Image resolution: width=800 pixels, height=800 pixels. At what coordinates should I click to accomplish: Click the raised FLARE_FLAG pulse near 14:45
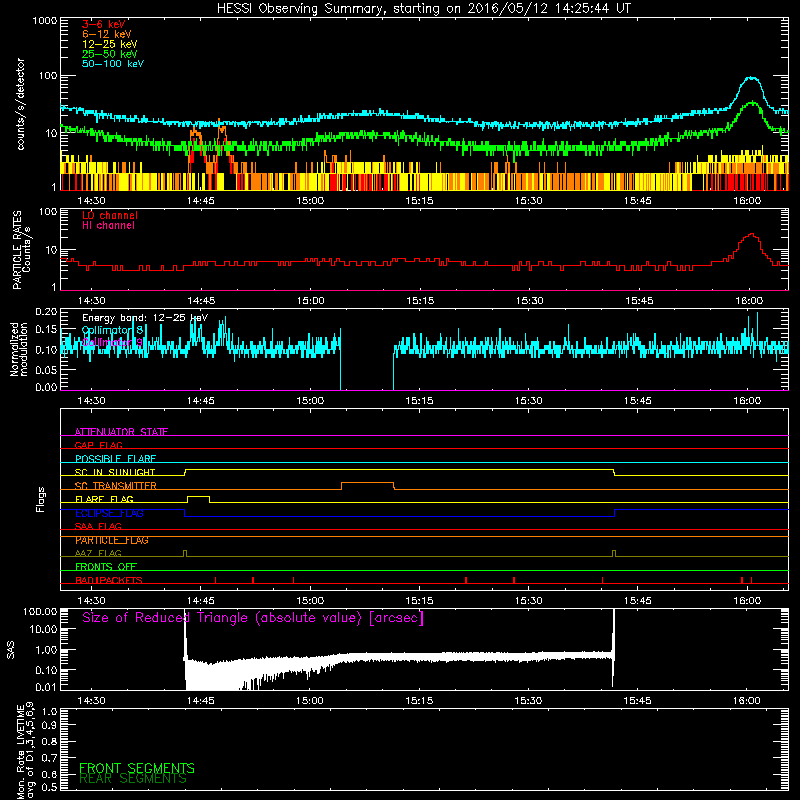198,496
